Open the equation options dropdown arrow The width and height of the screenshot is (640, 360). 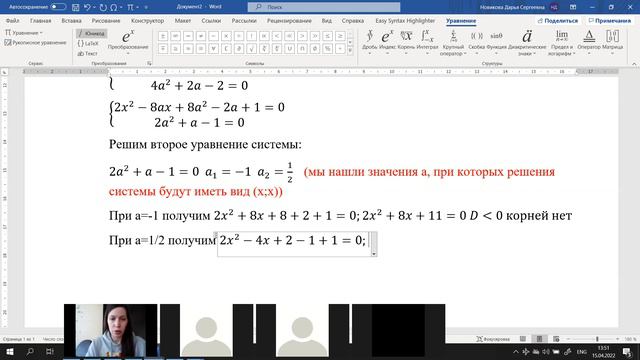click(x=374, y=253)
